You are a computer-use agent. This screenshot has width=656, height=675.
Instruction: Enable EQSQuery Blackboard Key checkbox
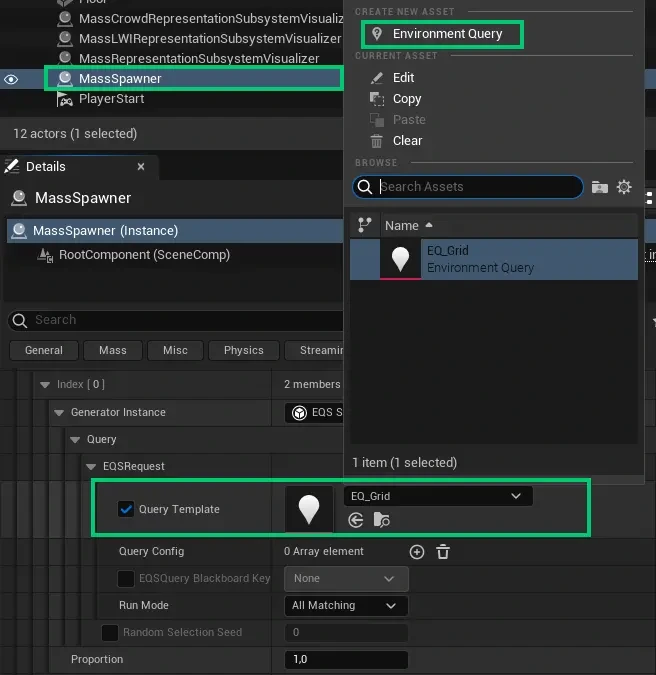click(x=126, y=579)
